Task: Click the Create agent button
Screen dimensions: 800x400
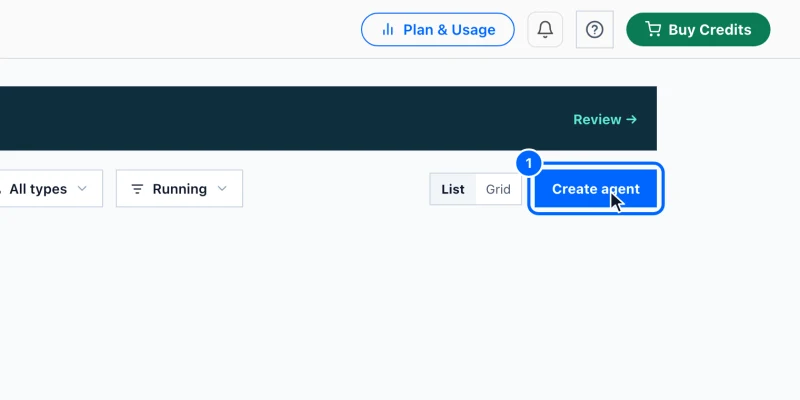Action: pyautogui.click(x=595, y=189)
